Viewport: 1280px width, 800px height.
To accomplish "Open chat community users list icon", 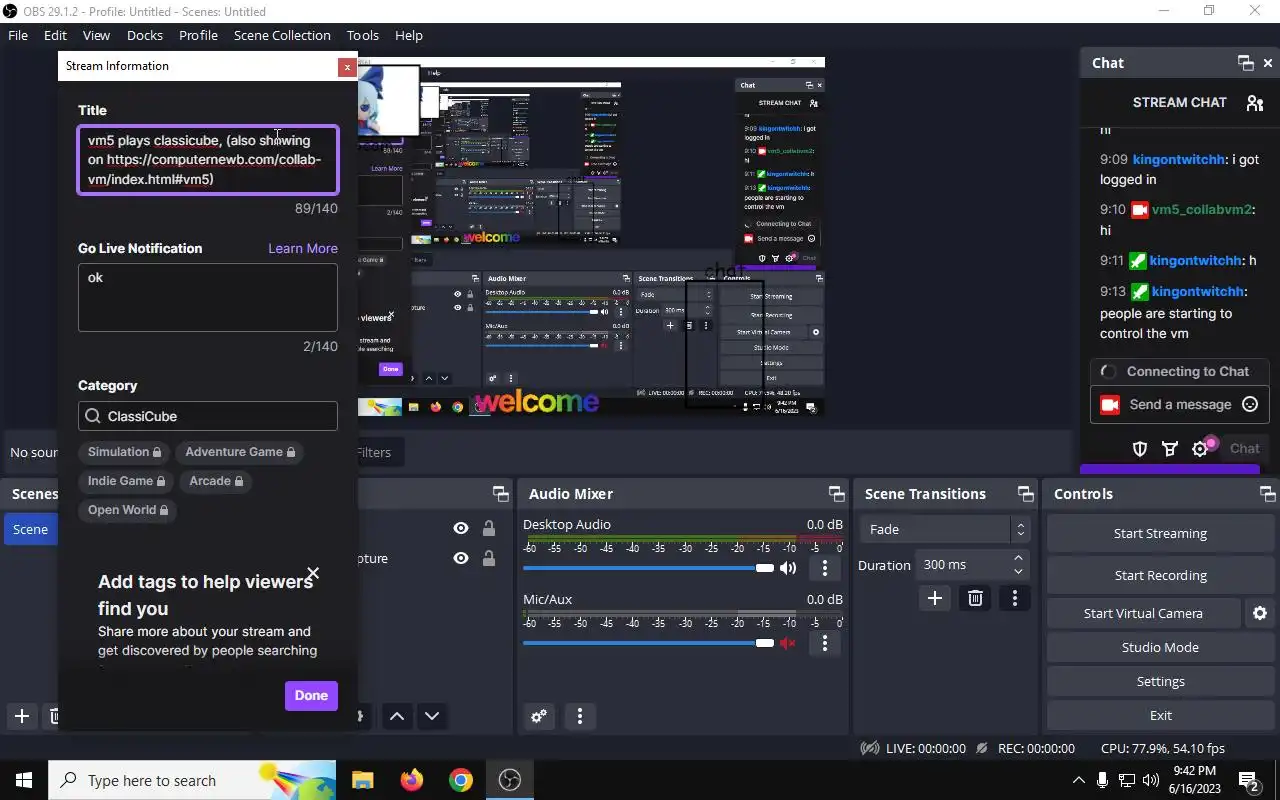I will click(1254, 102).
